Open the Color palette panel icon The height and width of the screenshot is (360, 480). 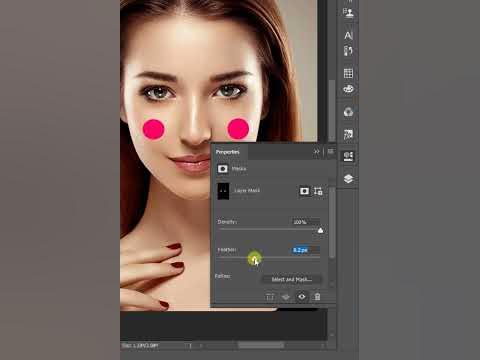(x=348, y=89)
